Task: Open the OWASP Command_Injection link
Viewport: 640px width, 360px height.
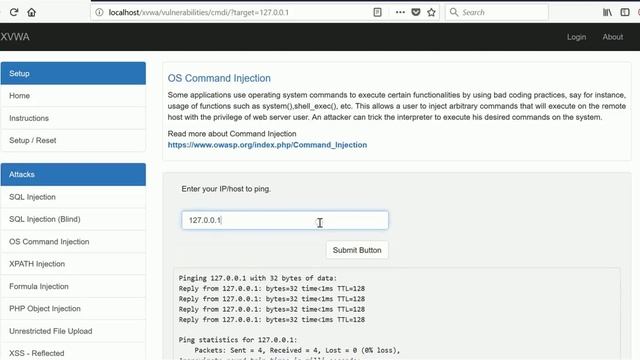Action: [267, 145]
